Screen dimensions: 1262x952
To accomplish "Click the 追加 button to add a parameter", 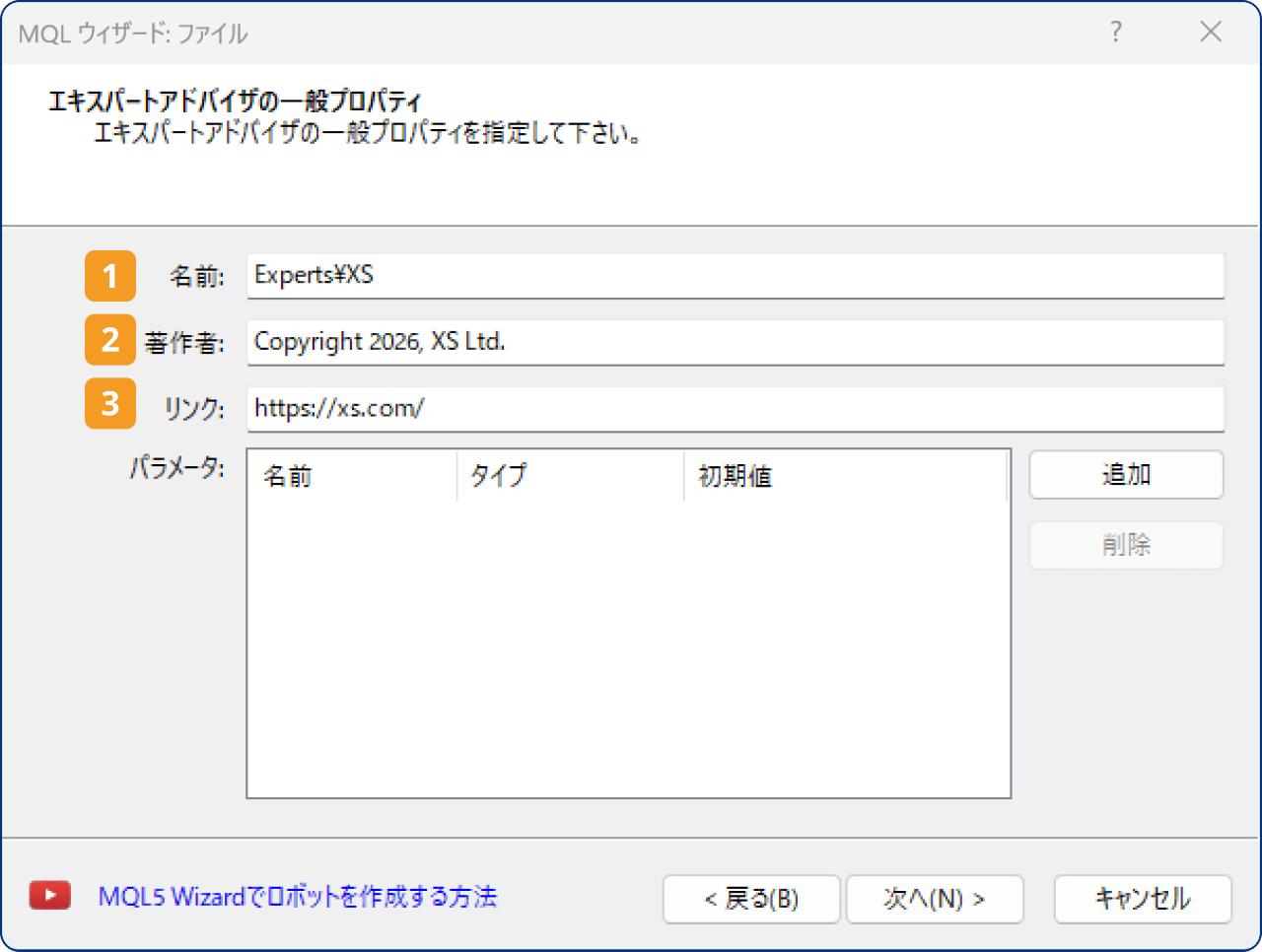I will [x=1126, y=475].
